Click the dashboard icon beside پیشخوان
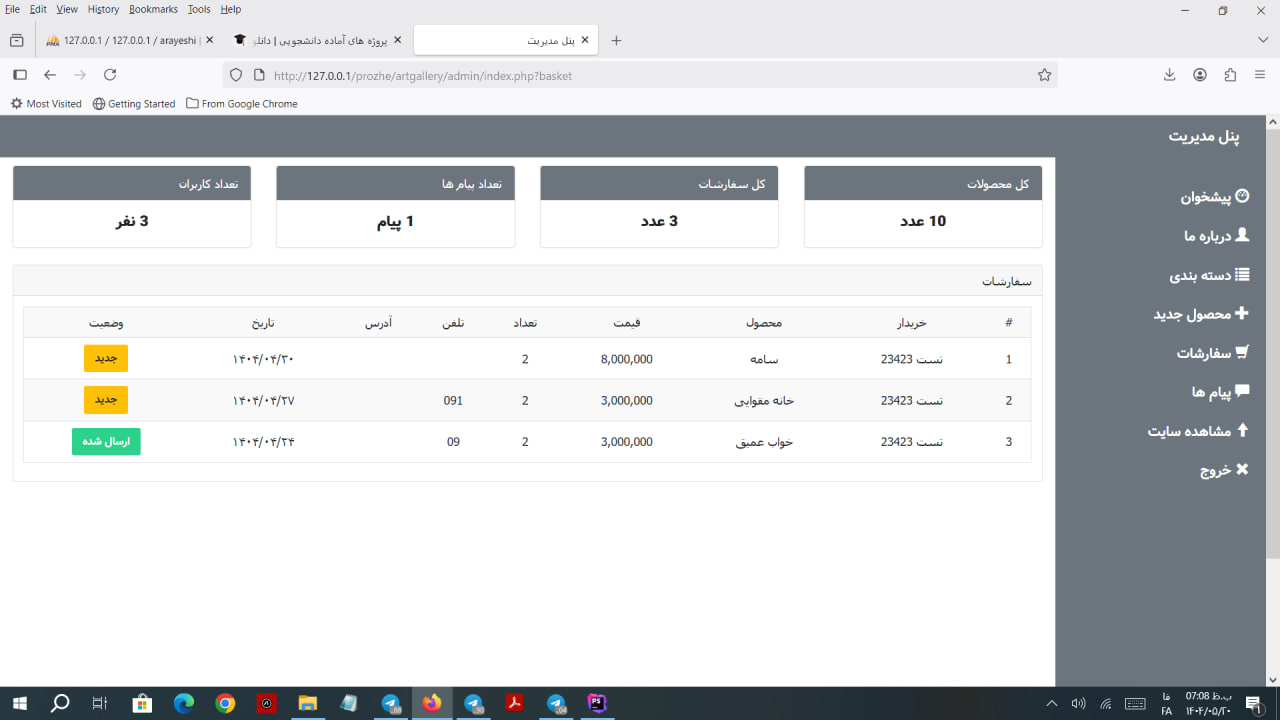The width and height of the screenshot is (1280, 720). coord(1242,196)
